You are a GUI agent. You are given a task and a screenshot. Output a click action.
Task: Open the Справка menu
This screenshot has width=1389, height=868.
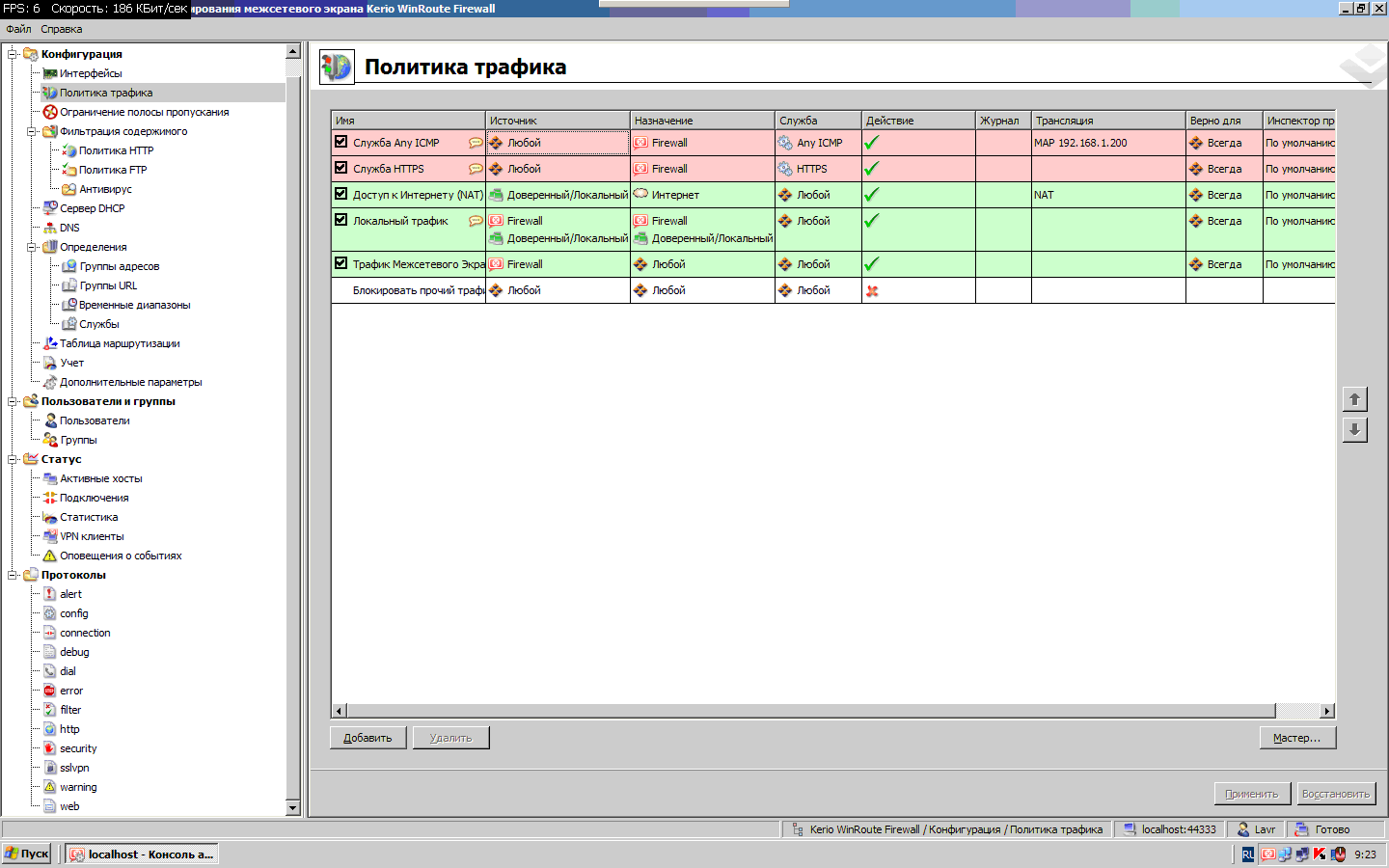coord(62,29)
